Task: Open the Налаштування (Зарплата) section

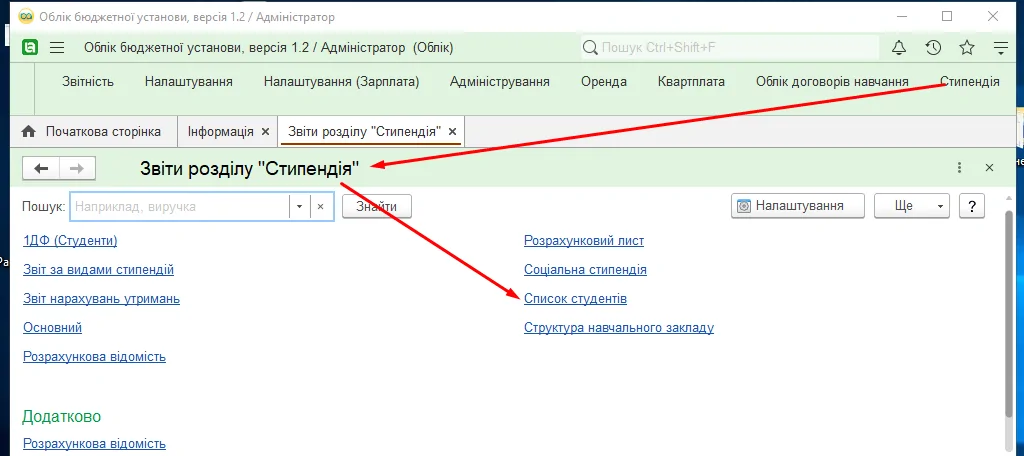Action: click(342, 82)
